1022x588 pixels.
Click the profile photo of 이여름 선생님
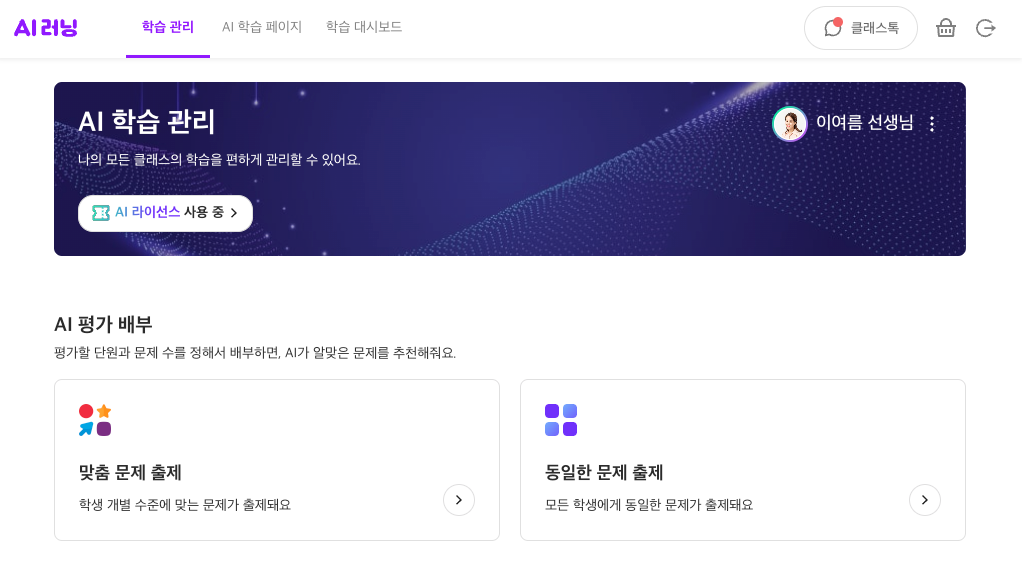point(790,124)
